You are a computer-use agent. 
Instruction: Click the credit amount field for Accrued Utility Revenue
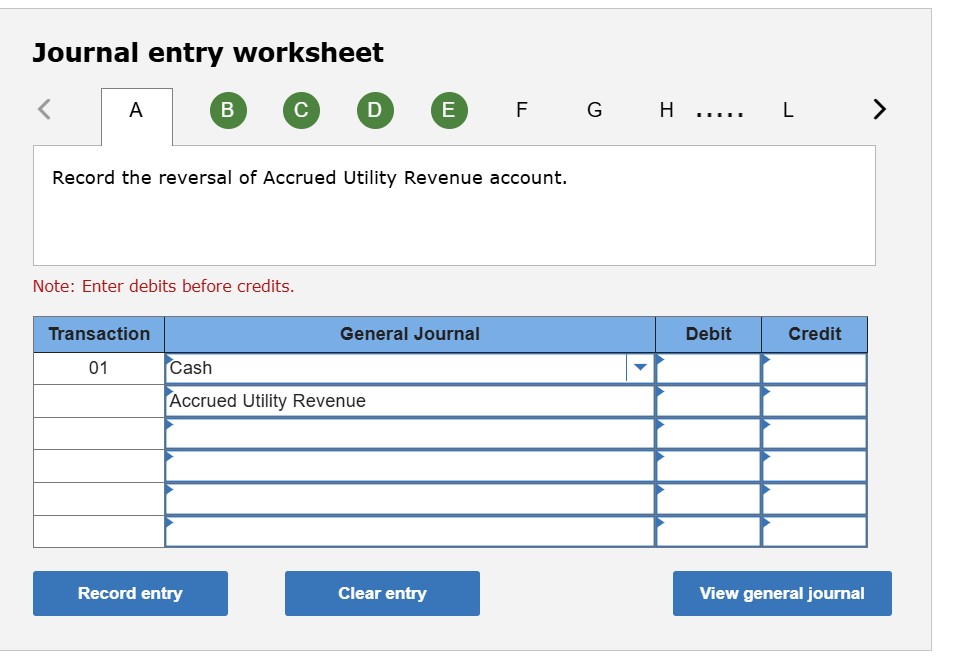click(815, 400)
